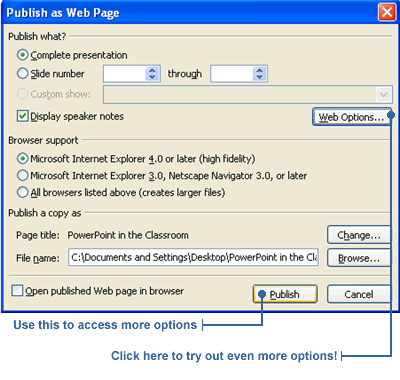Screen dimensions: 400x380
Task: Open the Web Options dialog
Action: (x=352, y=117)
